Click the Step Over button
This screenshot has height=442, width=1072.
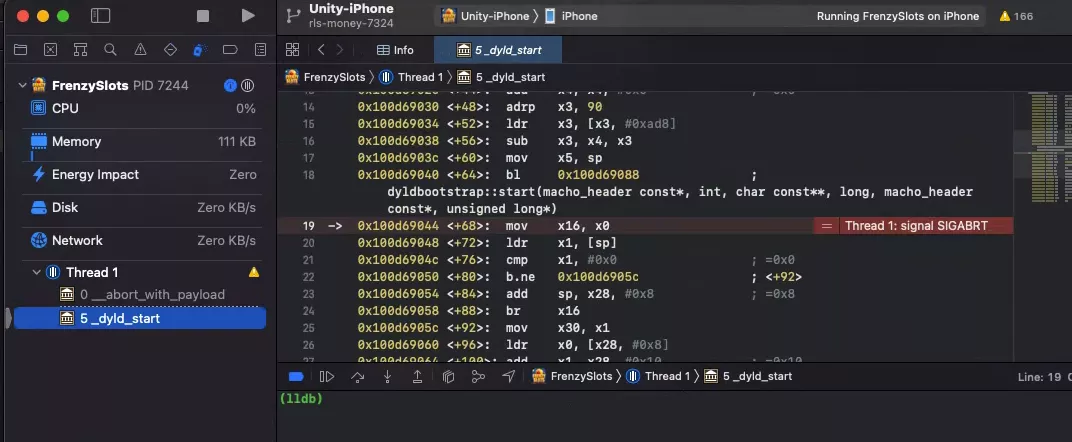[357, 376]
